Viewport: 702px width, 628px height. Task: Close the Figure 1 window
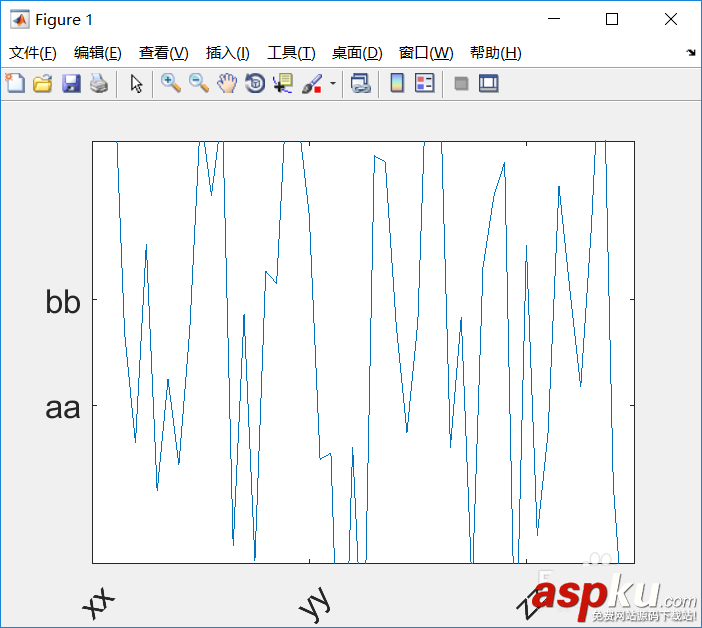[x=671, y=19]
